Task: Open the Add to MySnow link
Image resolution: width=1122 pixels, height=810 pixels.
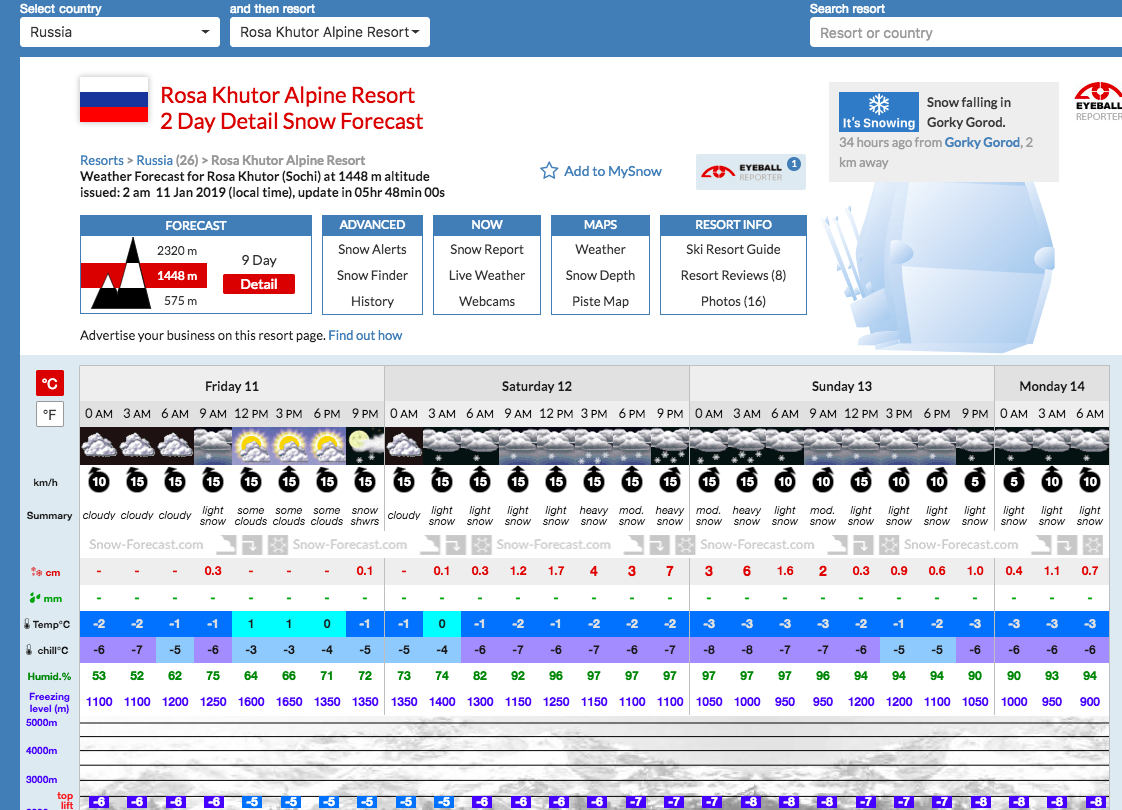Action: [613, 171]
